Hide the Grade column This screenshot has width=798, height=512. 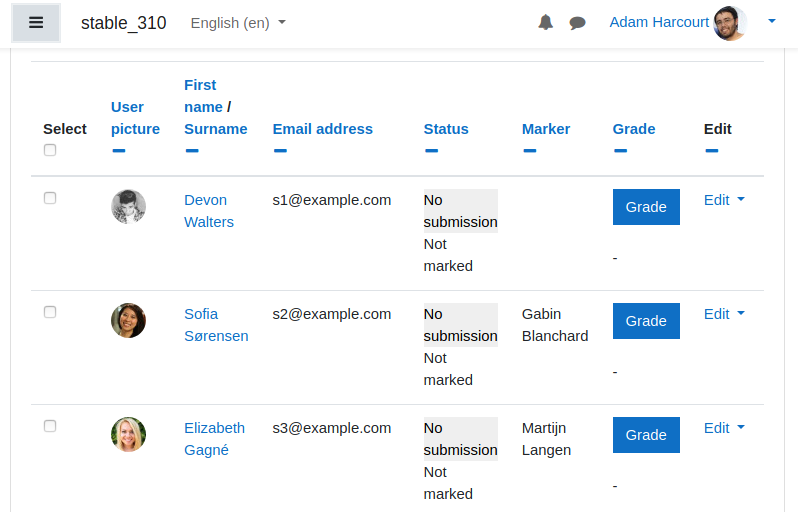(620, 151)
